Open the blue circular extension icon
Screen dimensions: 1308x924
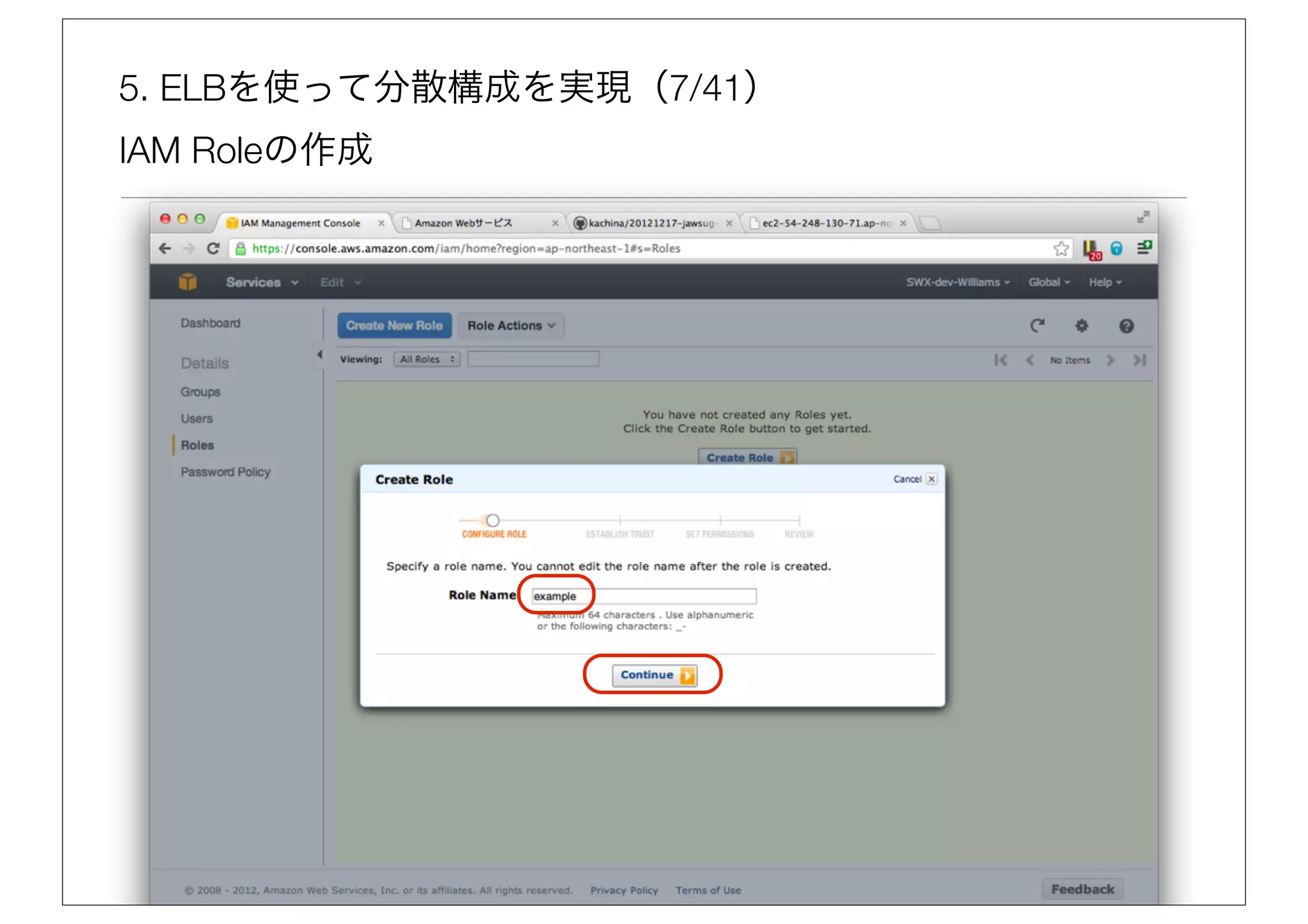(x=1116, y=248)
